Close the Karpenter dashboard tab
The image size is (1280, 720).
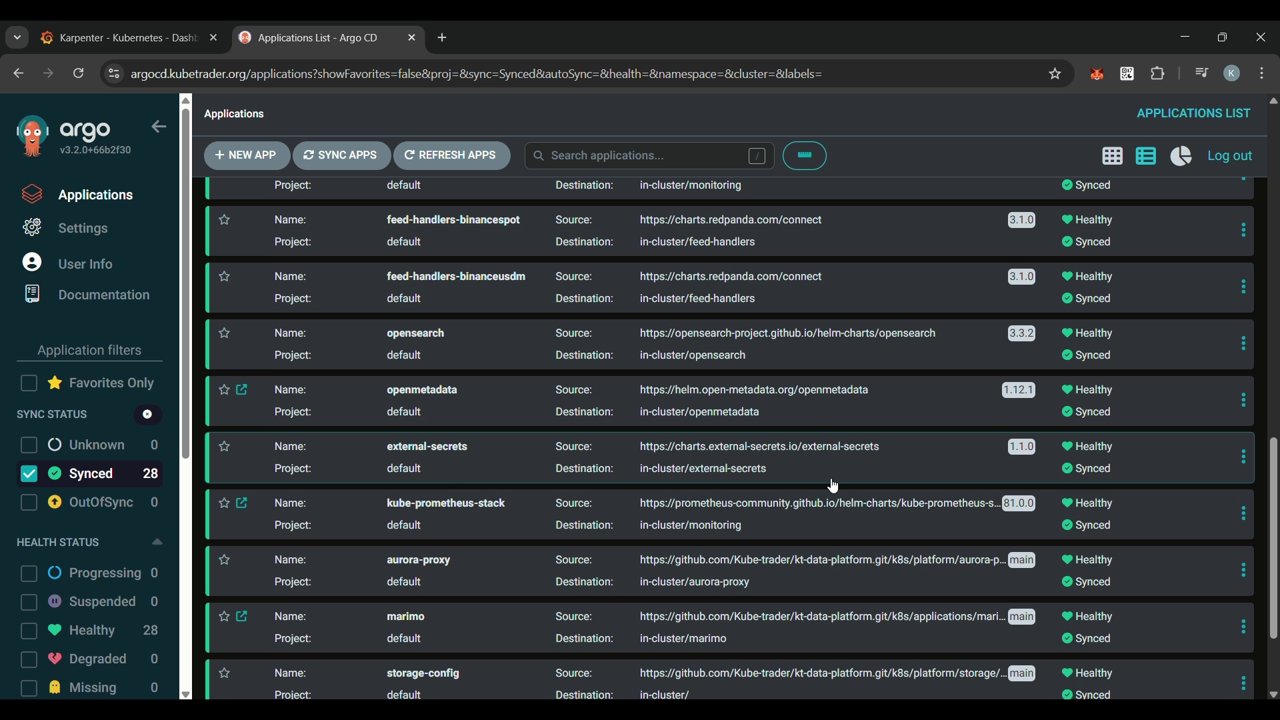click(213, 37)
